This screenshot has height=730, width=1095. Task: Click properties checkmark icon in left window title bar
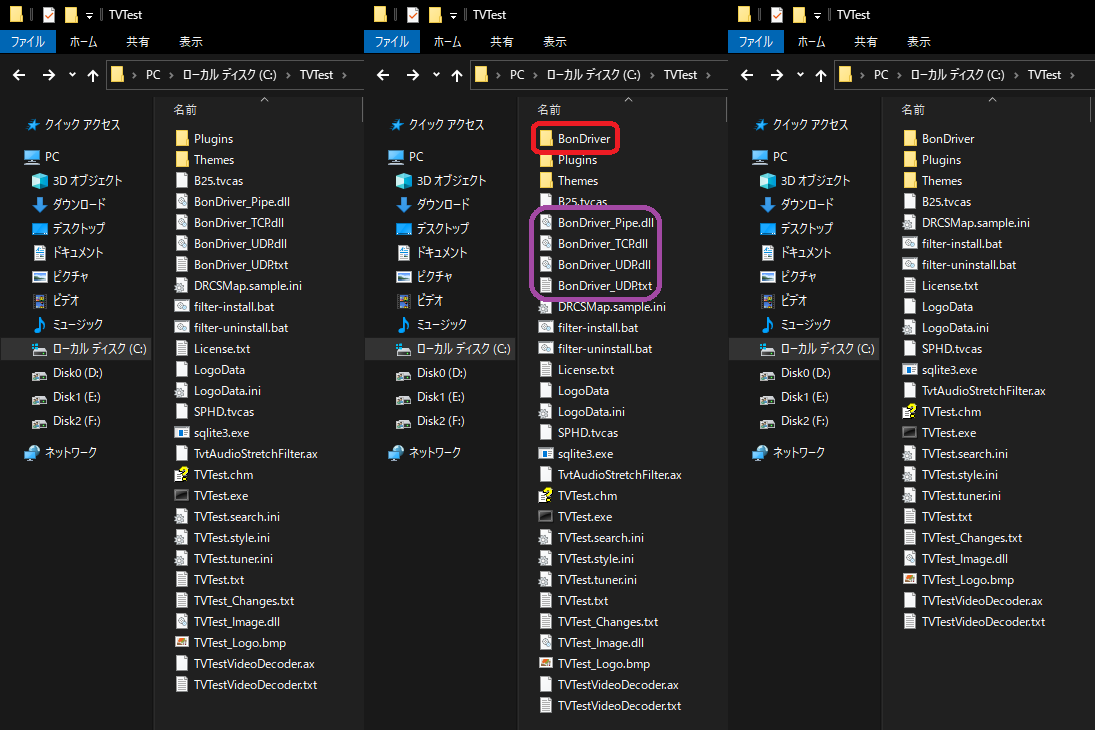click(49, 15)
